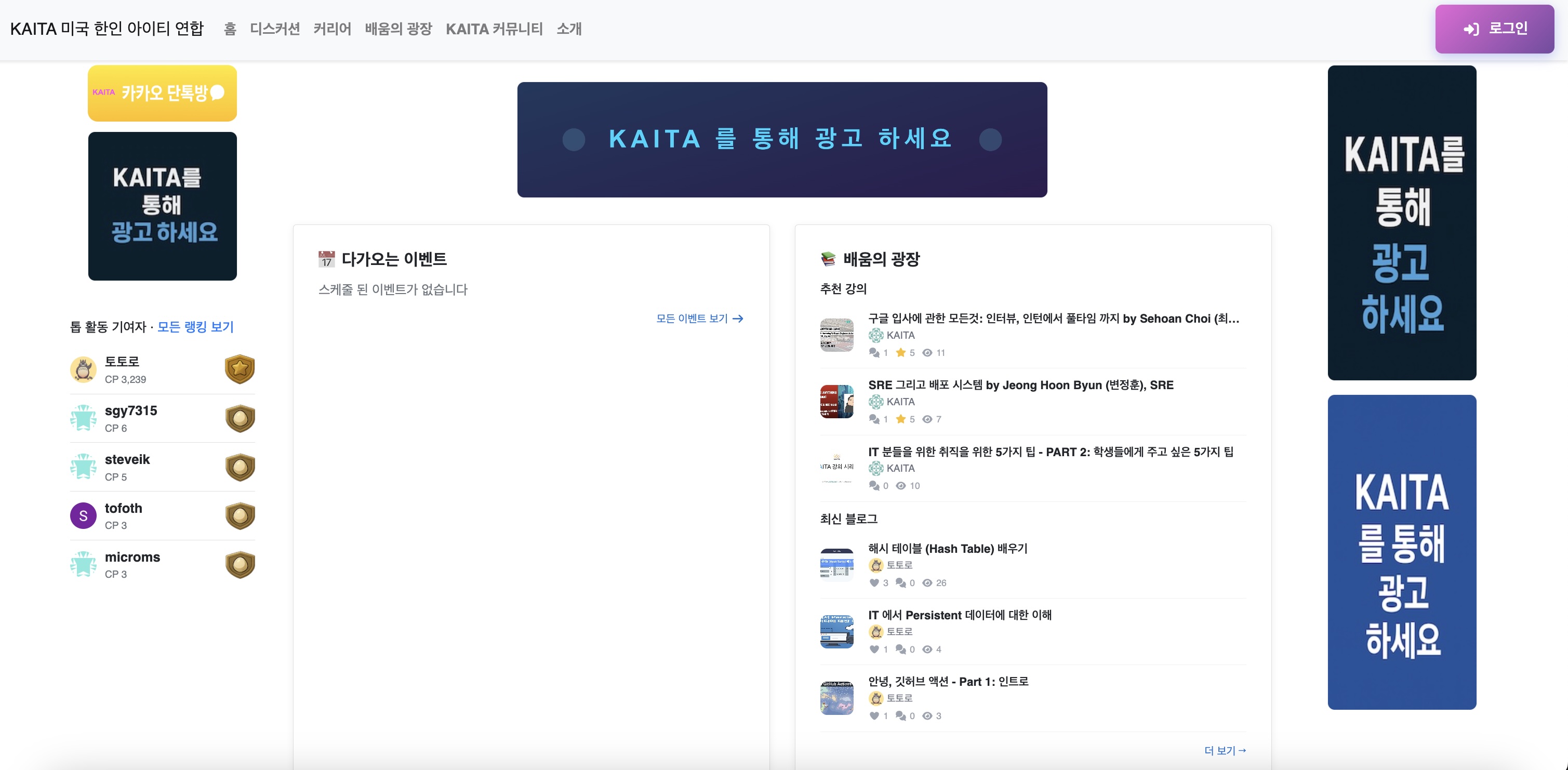Viewport: 1568px width, 770px height.
Task: Click the comment bubble on the 구글 입사 lecture
Action: point(873,352)
